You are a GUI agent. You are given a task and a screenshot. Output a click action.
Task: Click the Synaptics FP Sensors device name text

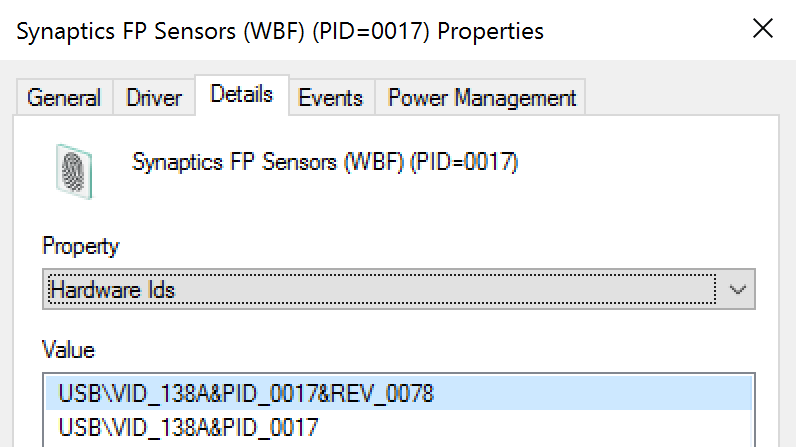tap(325, 162)
